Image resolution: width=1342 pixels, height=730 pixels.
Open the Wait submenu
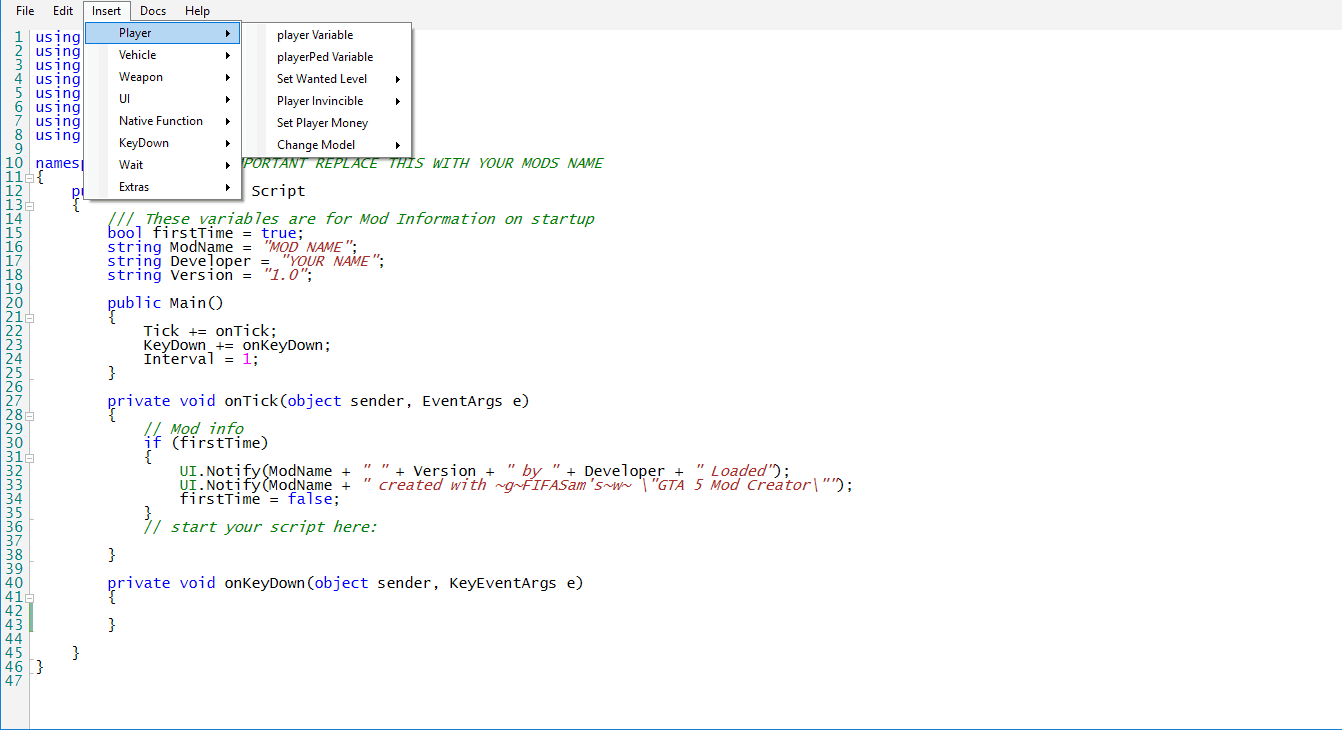coord(163,165)
